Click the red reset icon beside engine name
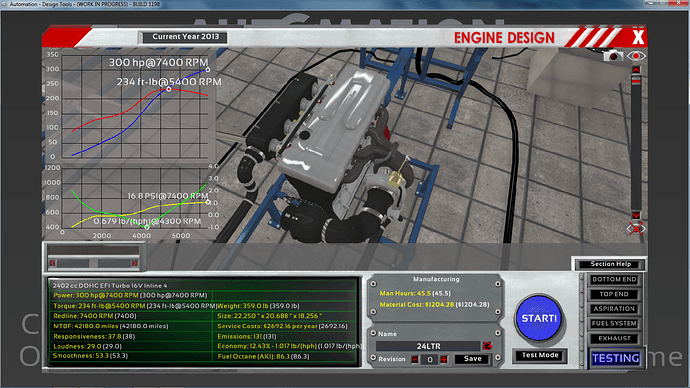The image size is (690, 388). pyautogui.click(x=487, y=346)
